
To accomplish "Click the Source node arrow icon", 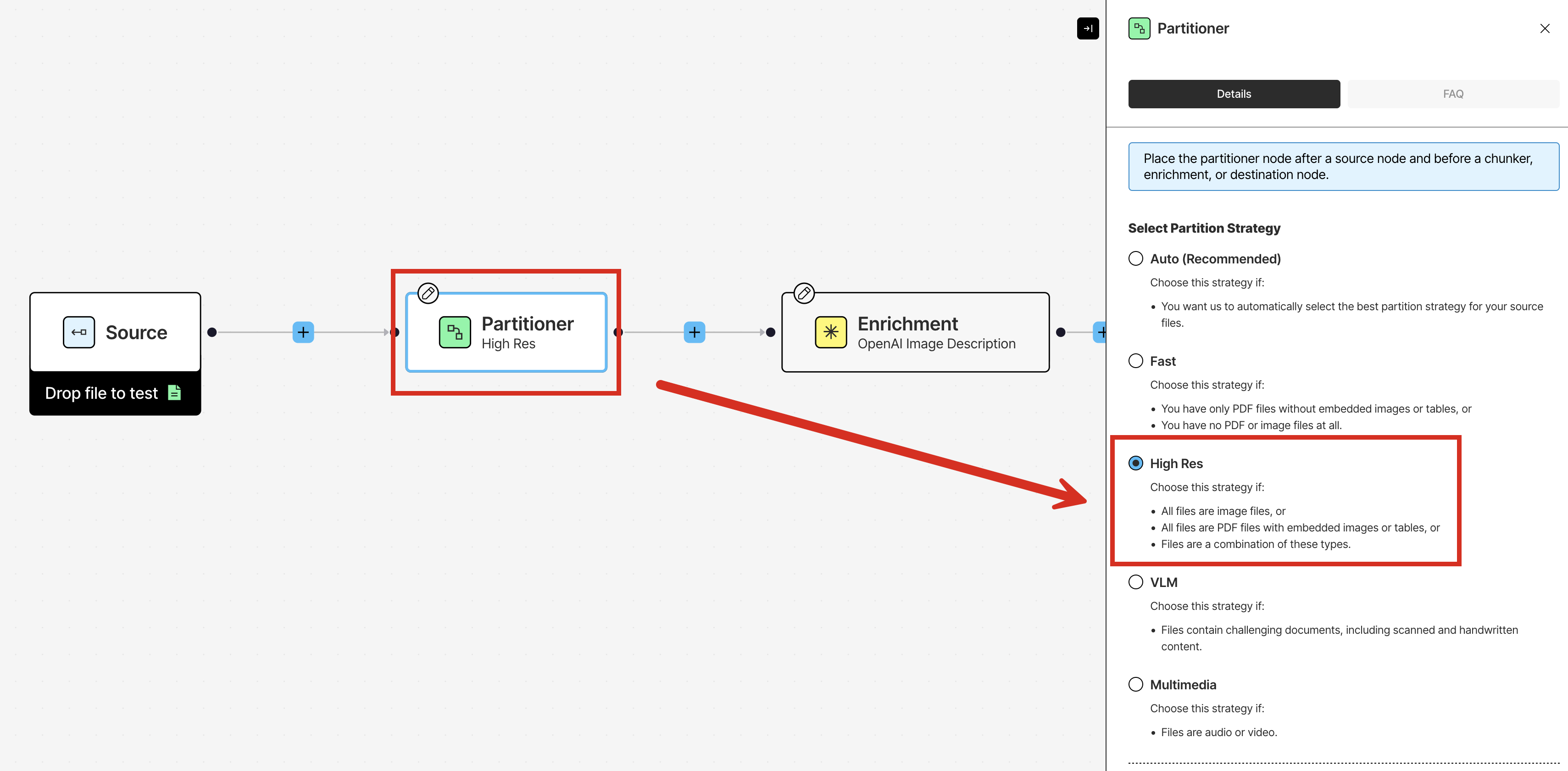I will pyautogui.click(x=78, y=332).
